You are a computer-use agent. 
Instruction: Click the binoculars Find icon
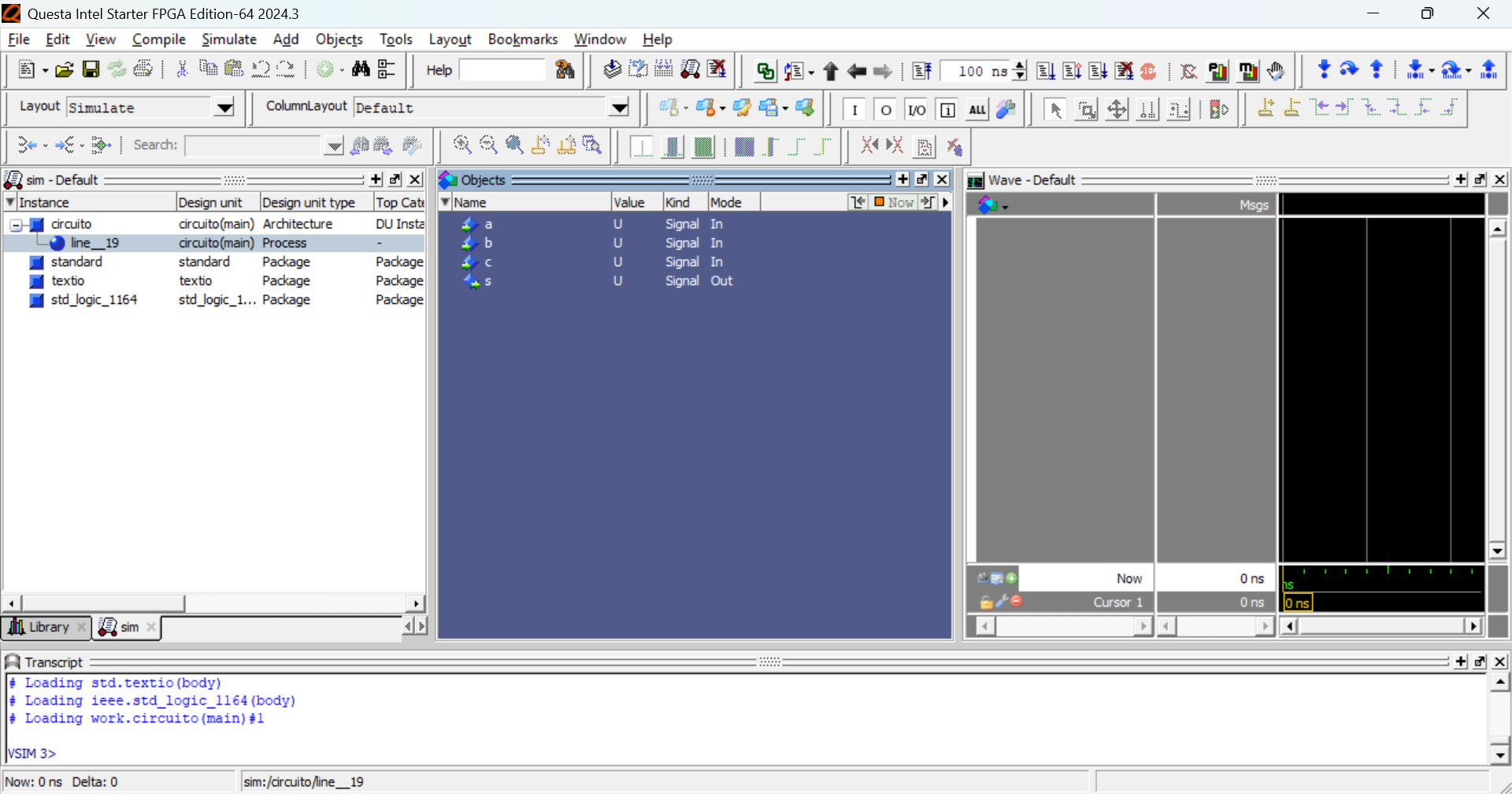coord(361,70)
